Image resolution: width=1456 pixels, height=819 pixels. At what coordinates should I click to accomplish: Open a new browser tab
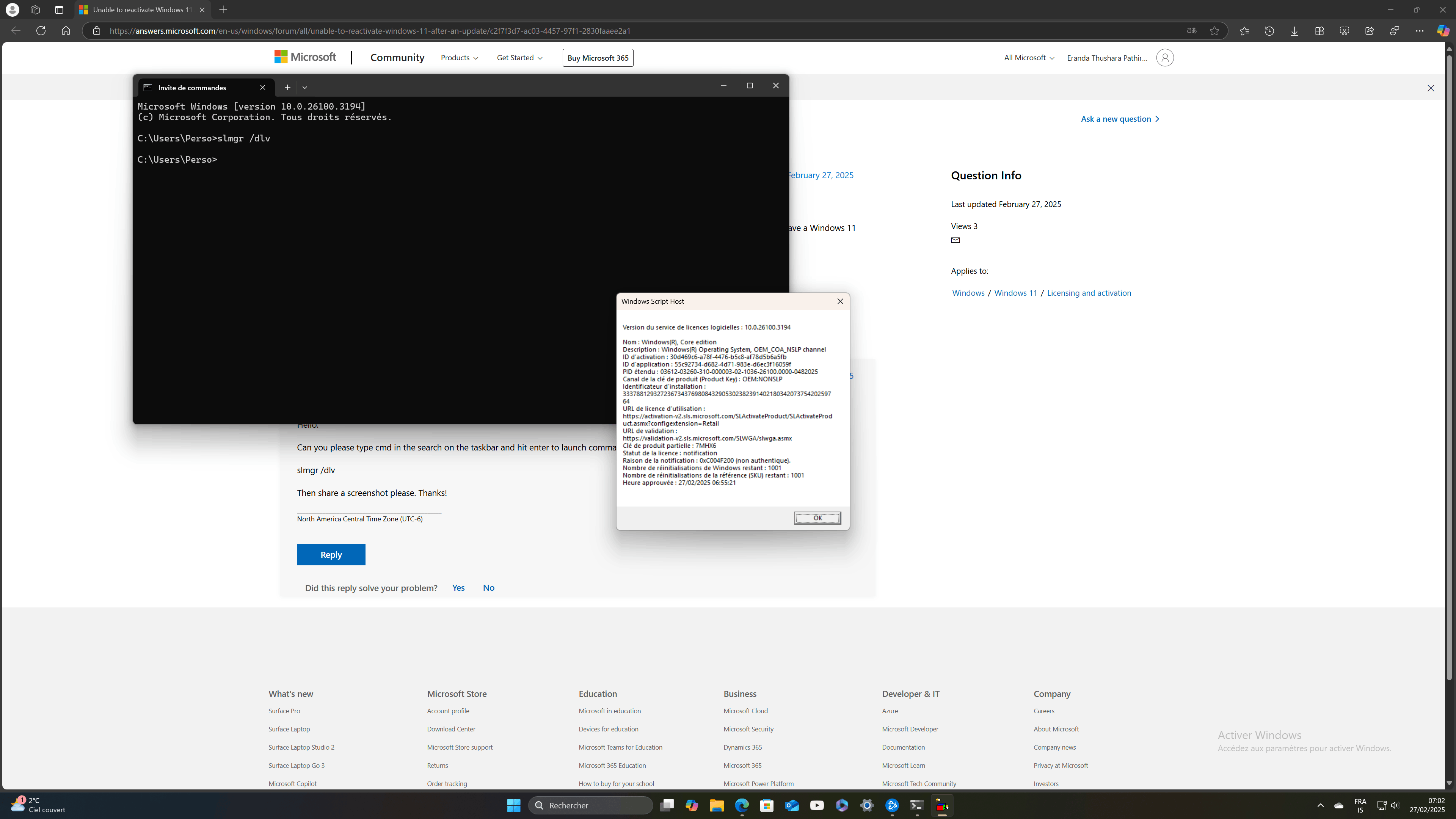coord(223,9)
